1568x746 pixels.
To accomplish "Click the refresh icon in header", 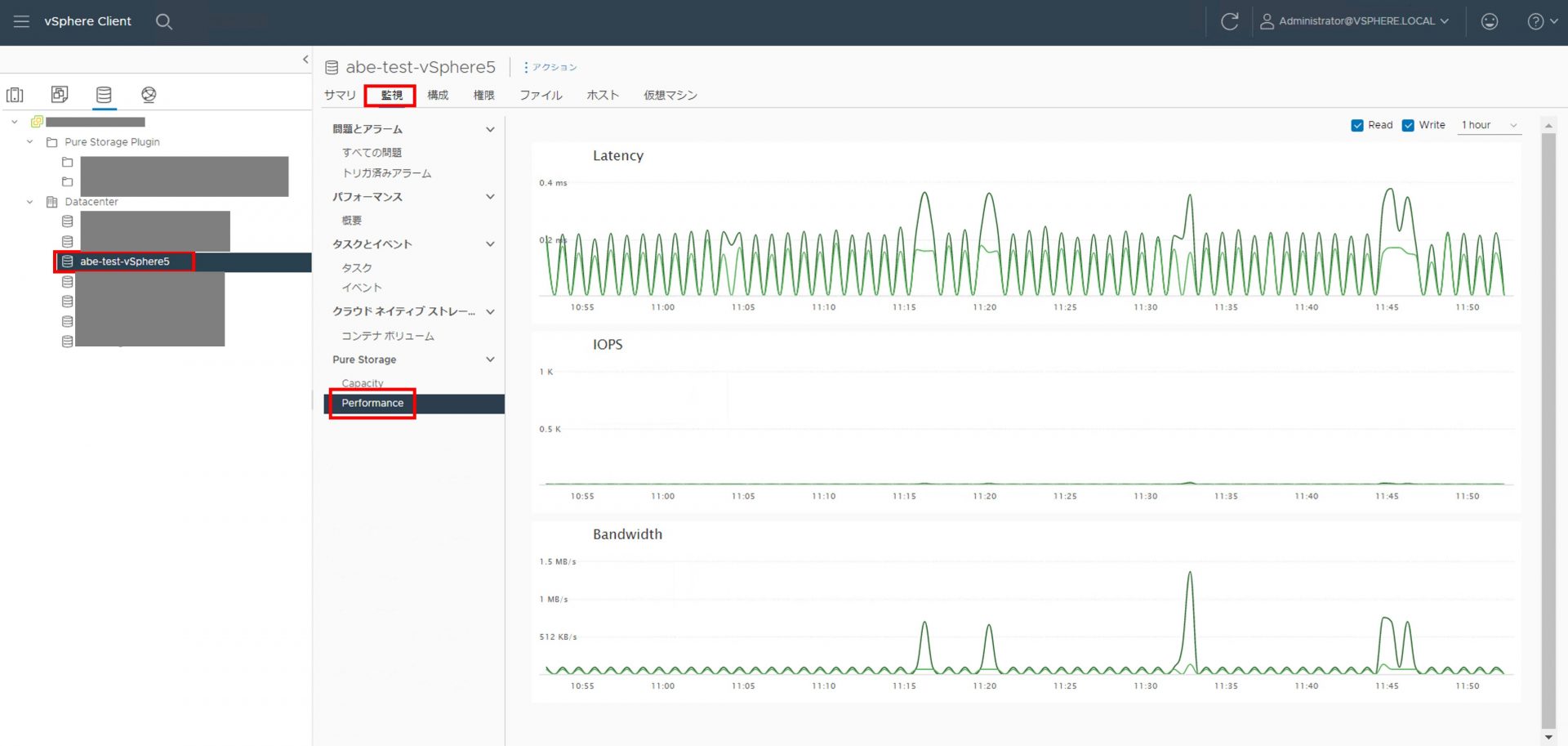I will 1229,21.
